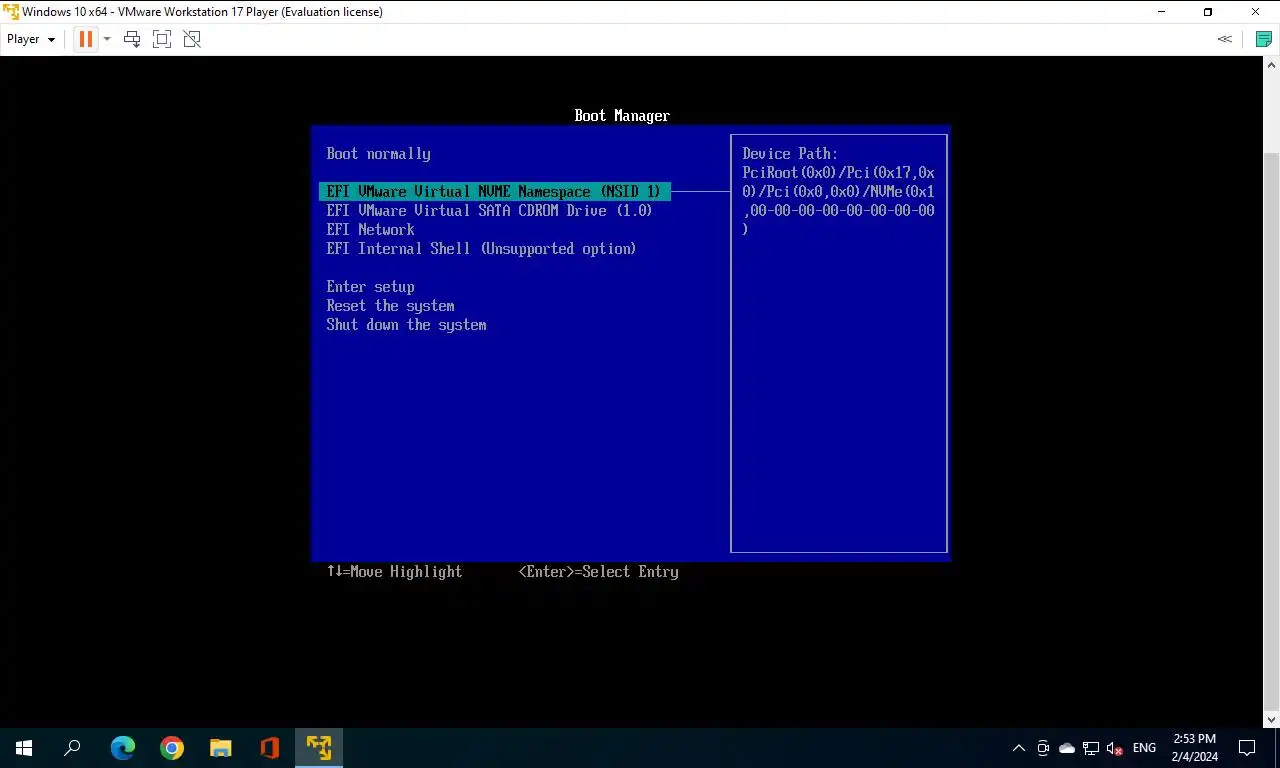Send Ctrl+Alt+Del to virtual machine
The height and width of the screenshot is (768, 1280).
(x=132, y=39)
